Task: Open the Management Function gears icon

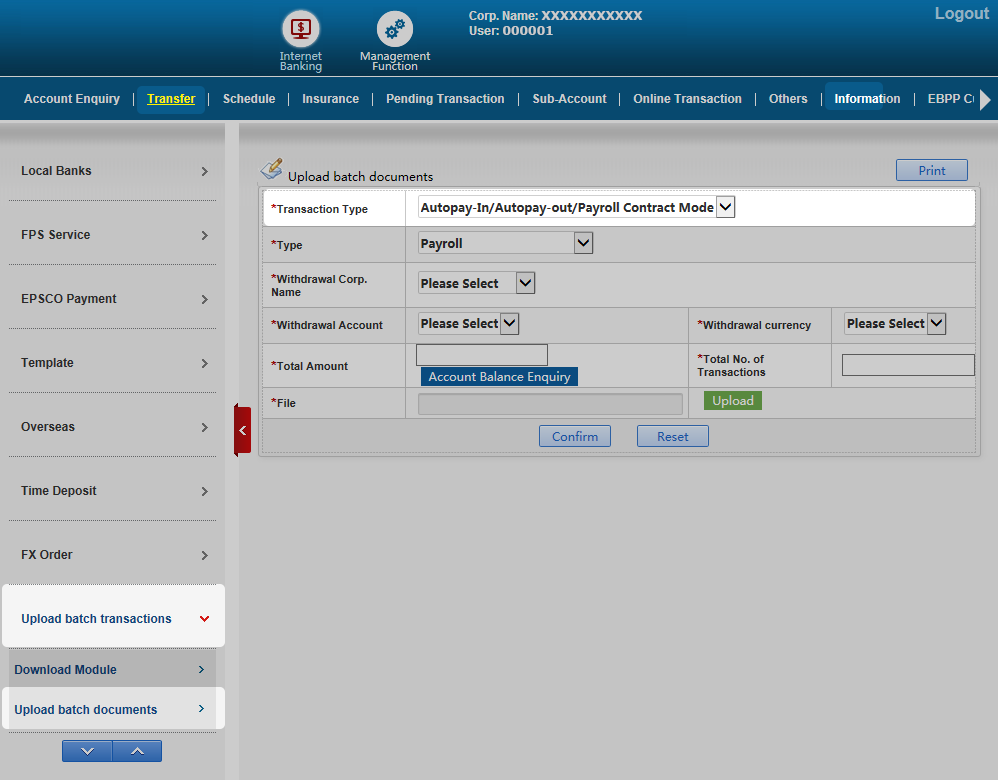Action: point(395,29)
